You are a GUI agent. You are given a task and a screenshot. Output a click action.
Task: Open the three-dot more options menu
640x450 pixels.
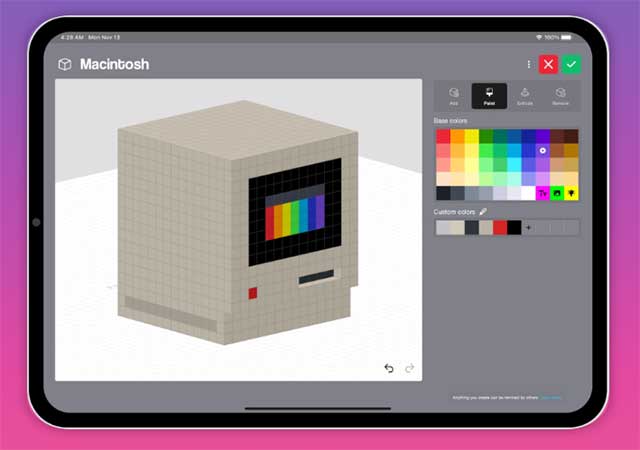pos(529,64)
